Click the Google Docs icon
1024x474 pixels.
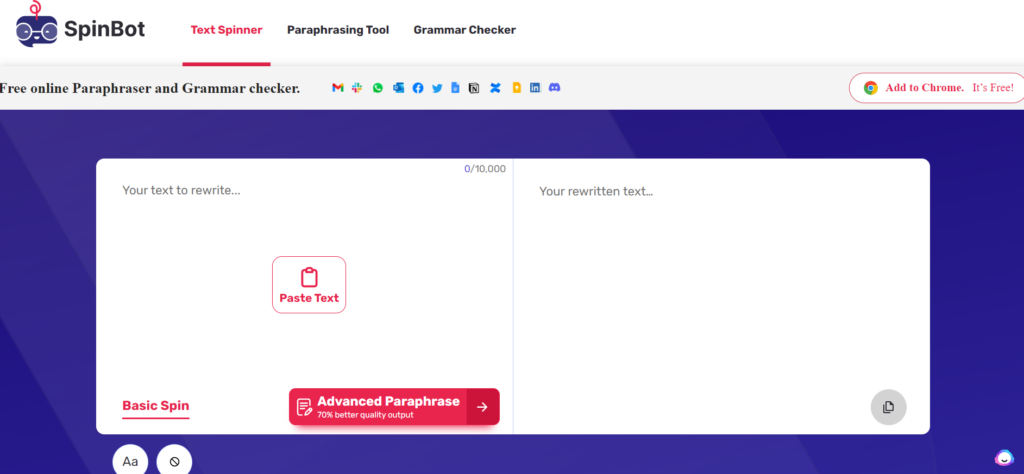click(x=456, y=88)
